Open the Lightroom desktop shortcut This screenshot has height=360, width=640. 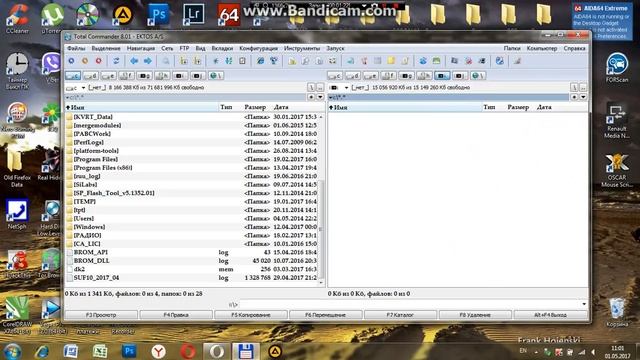click(193, 16)
